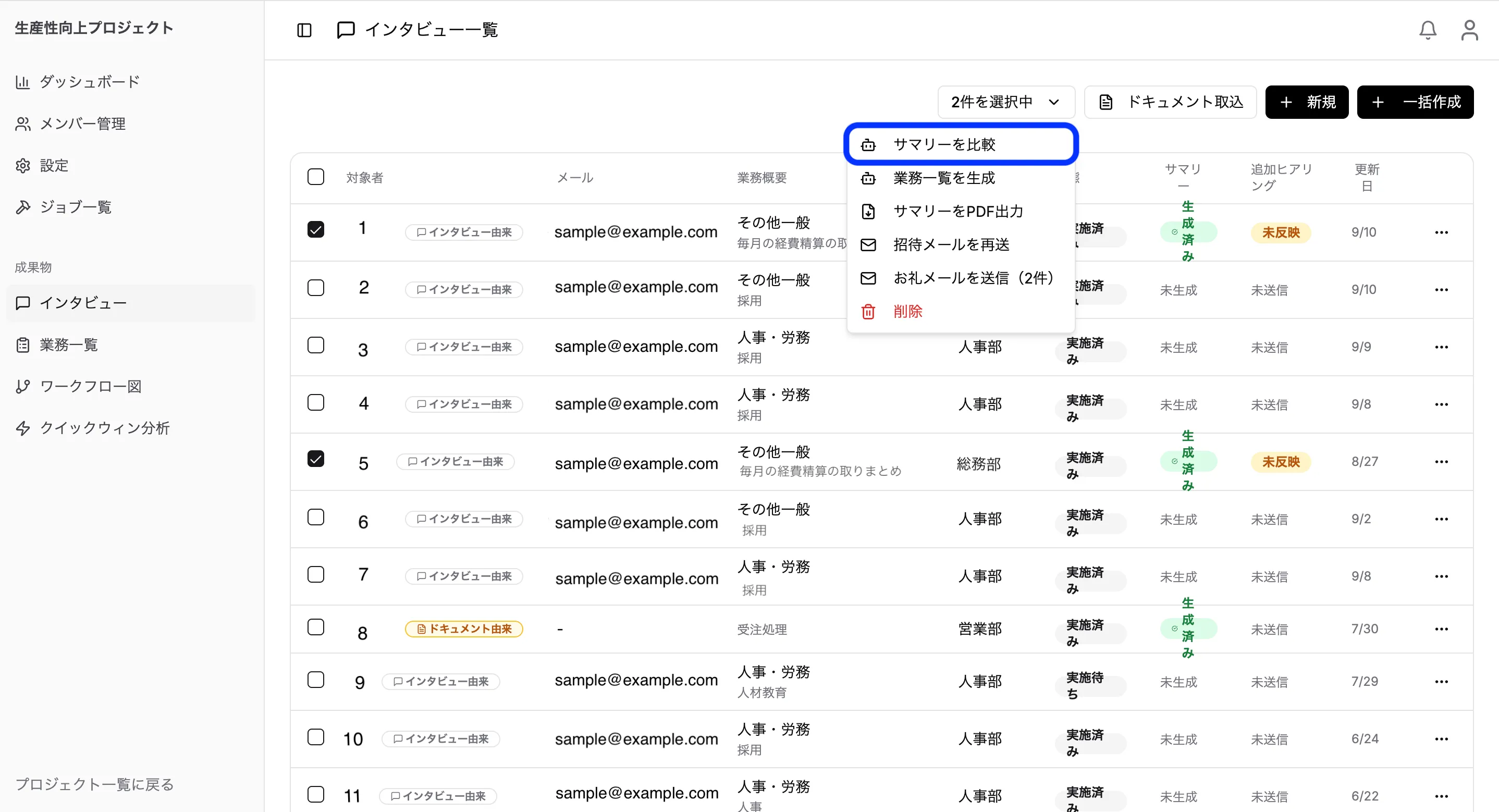Viewport: 1499px width, 812px height.
Task: Click the ドキュメント取込 button
Action: (x=1170, y=103)
